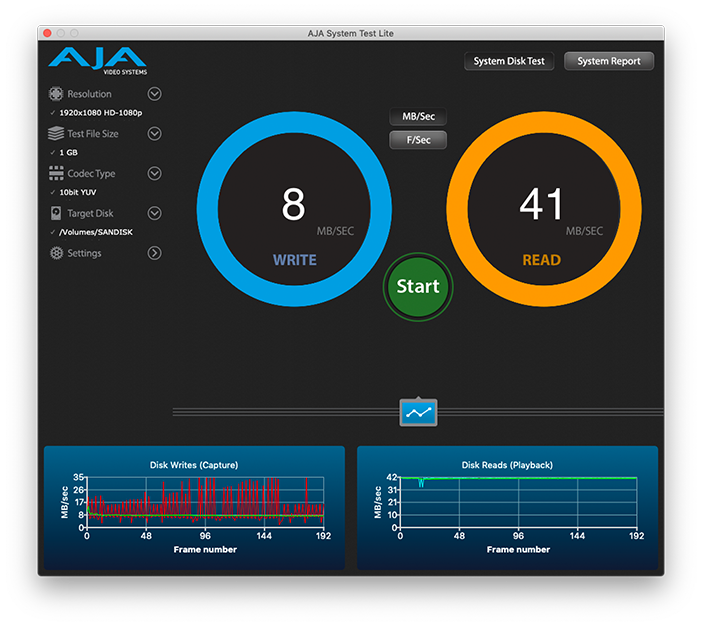Click the AJA Video Systems logo
Image resolution: width=702 pixels, height=626 pixels.
pyautogui.click(x=98, y=61)
